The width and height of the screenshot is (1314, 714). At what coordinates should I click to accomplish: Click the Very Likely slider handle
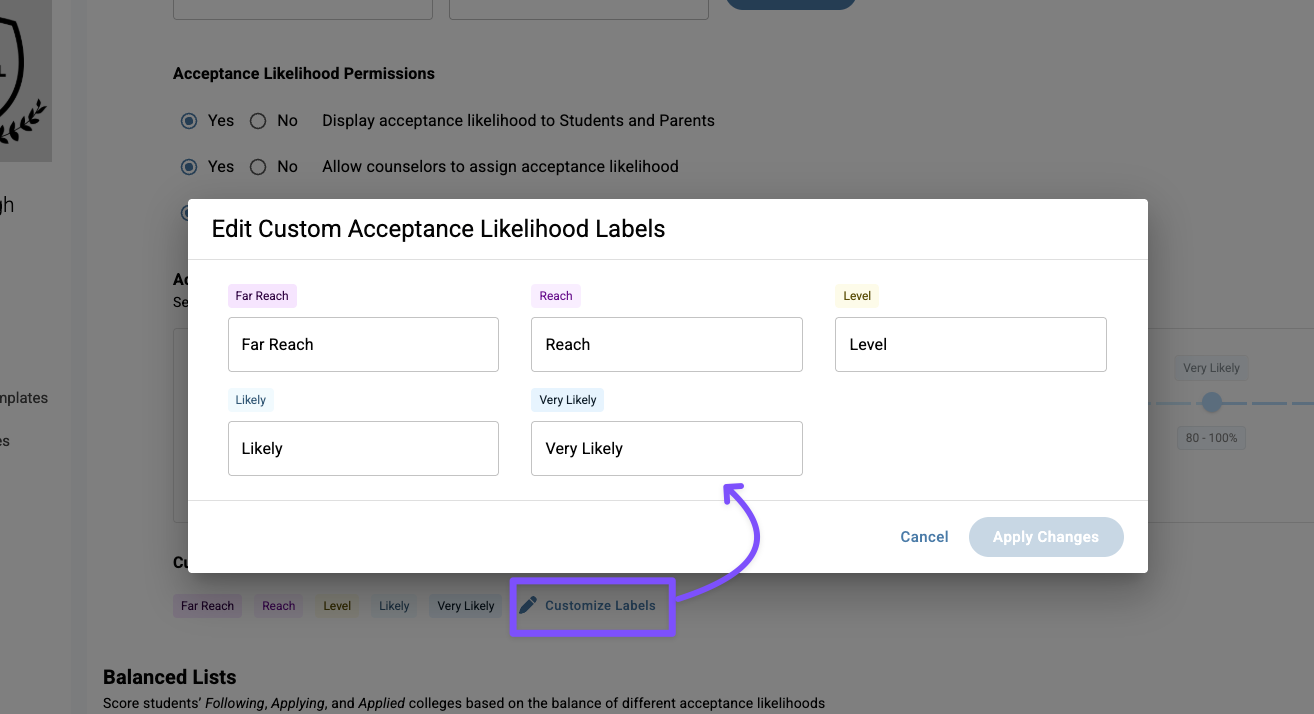tap(1212, 402)
